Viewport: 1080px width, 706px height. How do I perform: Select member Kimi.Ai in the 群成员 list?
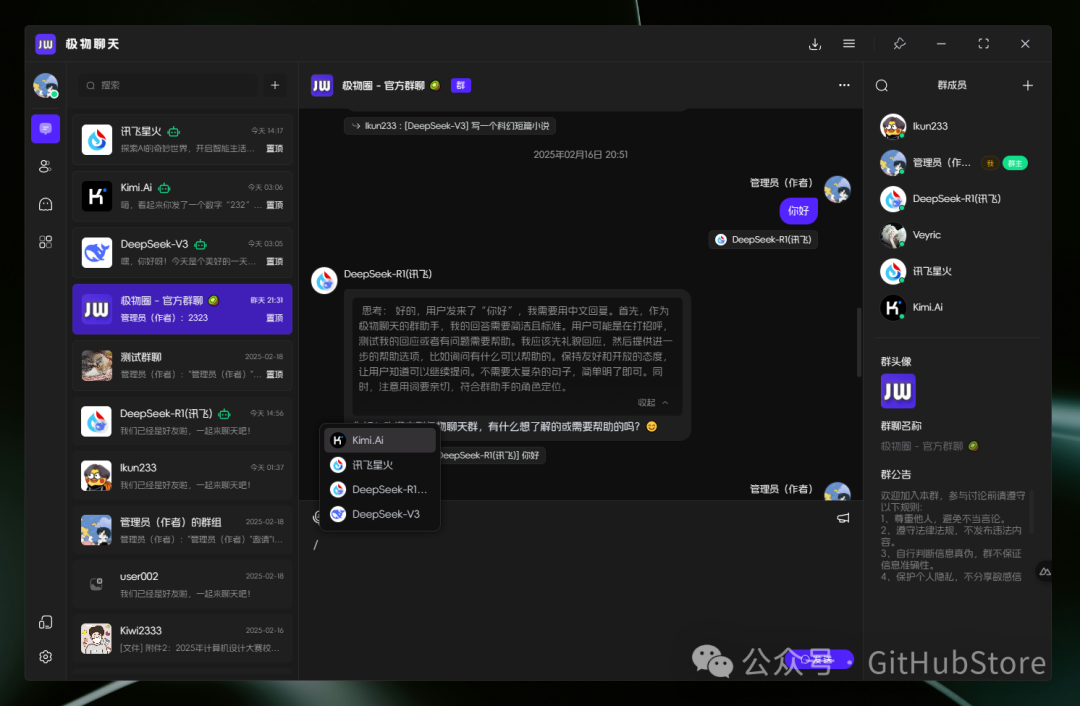[x=957, y=307]
